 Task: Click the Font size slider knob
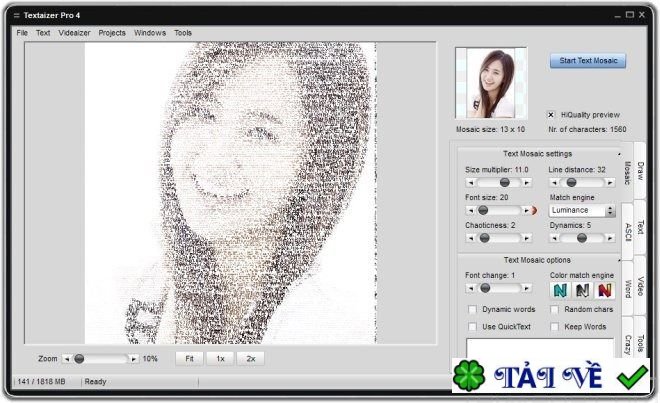pyautogui.click(x=483, y=210)
